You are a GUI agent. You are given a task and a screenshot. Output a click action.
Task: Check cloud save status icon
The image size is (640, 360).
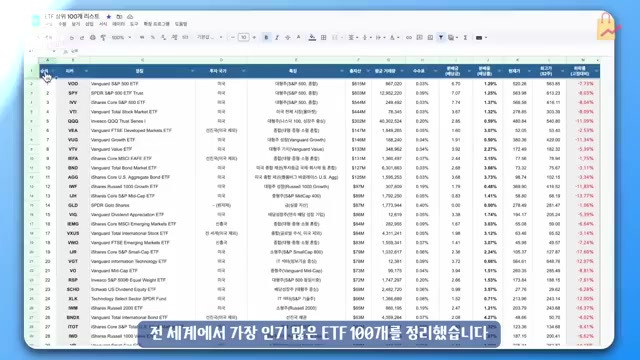coord(130,17)
